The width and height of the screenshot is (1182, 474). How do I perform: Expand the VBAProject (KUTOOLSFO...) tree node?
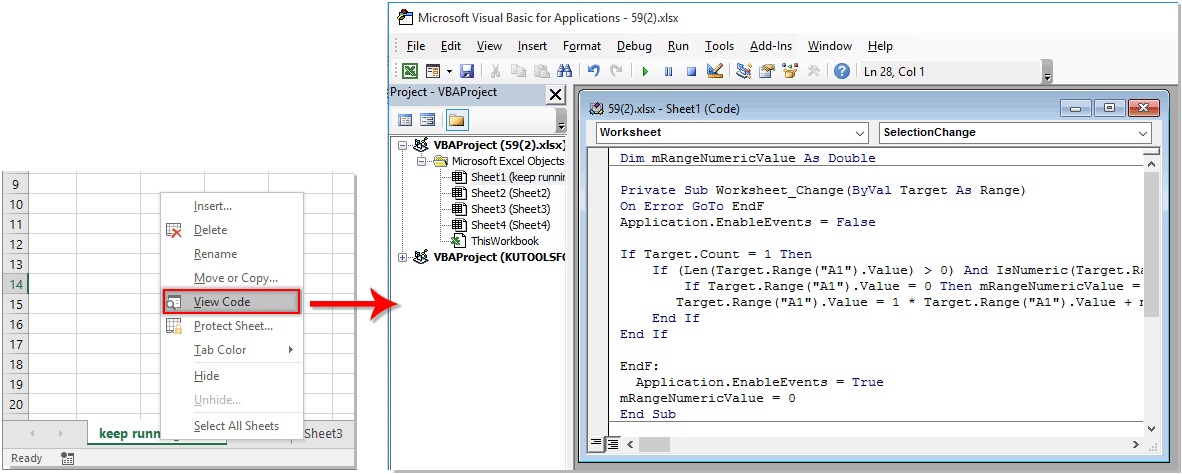pyautogui.click(x=403, y=257)
